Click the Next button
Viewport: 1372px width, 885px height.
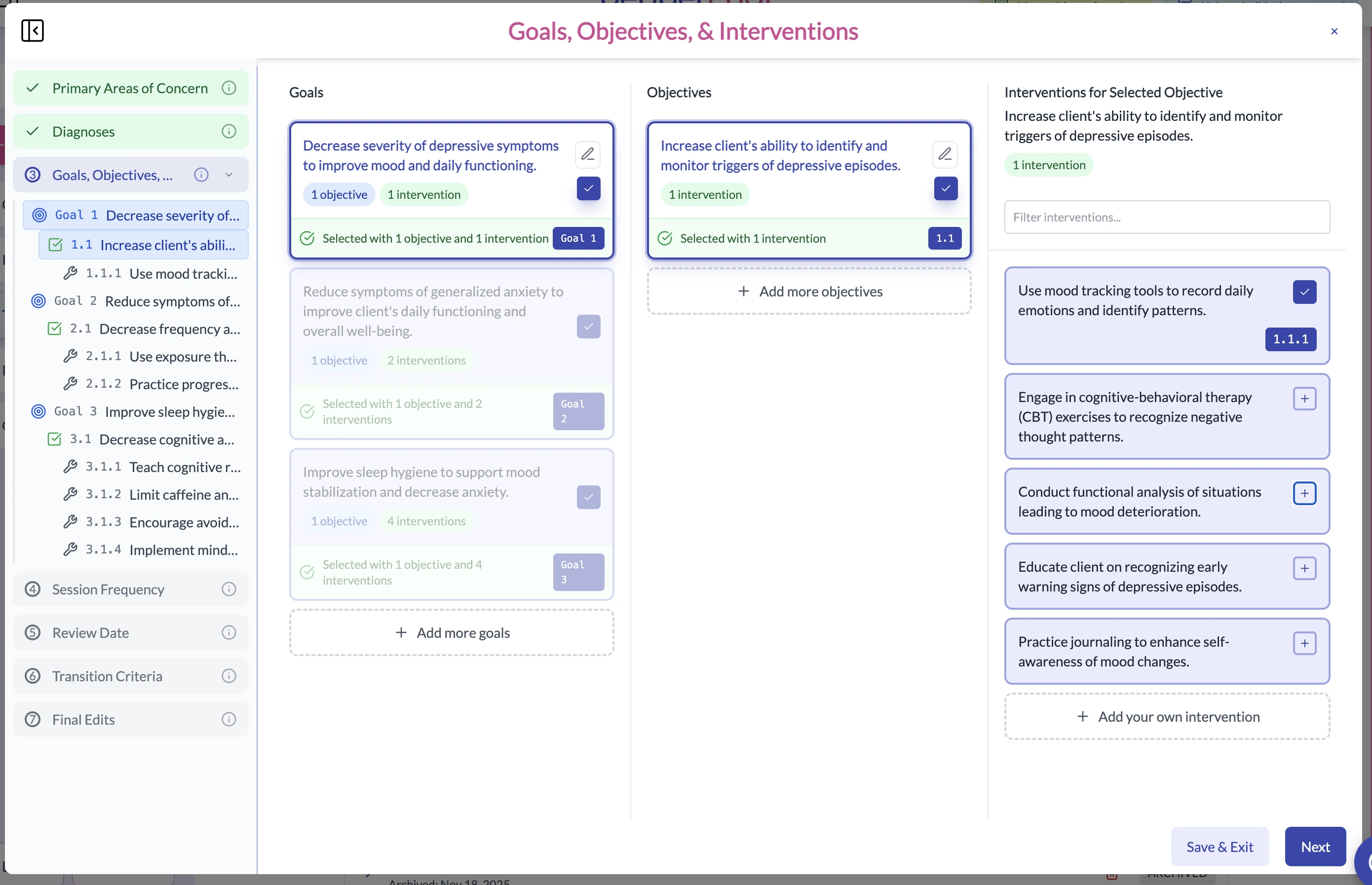[1315, 847]
